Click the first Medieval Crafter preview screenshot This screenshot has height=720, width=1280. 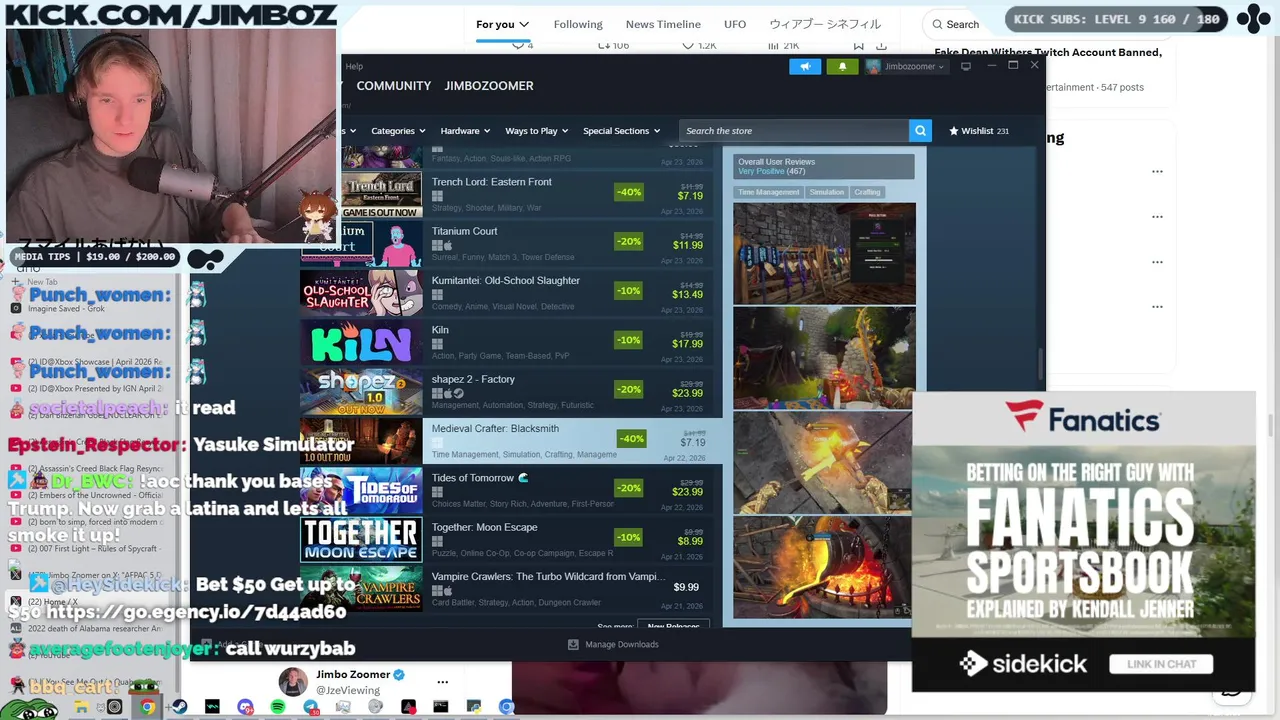tap(824, 253)
